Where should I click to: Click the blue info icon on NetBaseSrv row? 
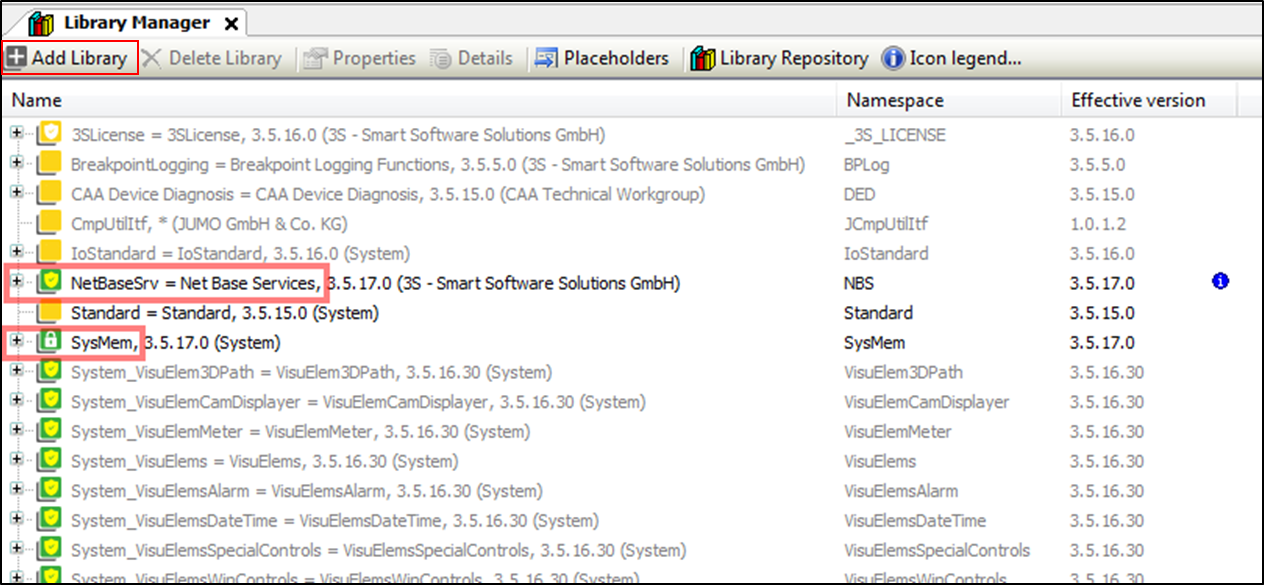tap(1219, 283)
